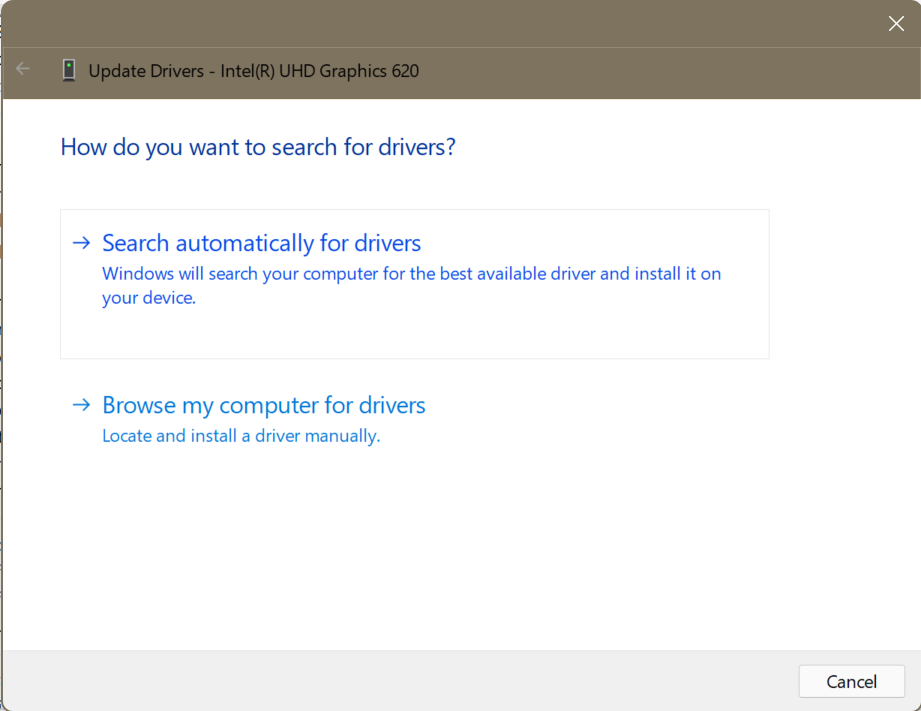Click the heading "How do you want to search for drivers?"
This screenshot has height=711, width=921.
coord(258,147)
